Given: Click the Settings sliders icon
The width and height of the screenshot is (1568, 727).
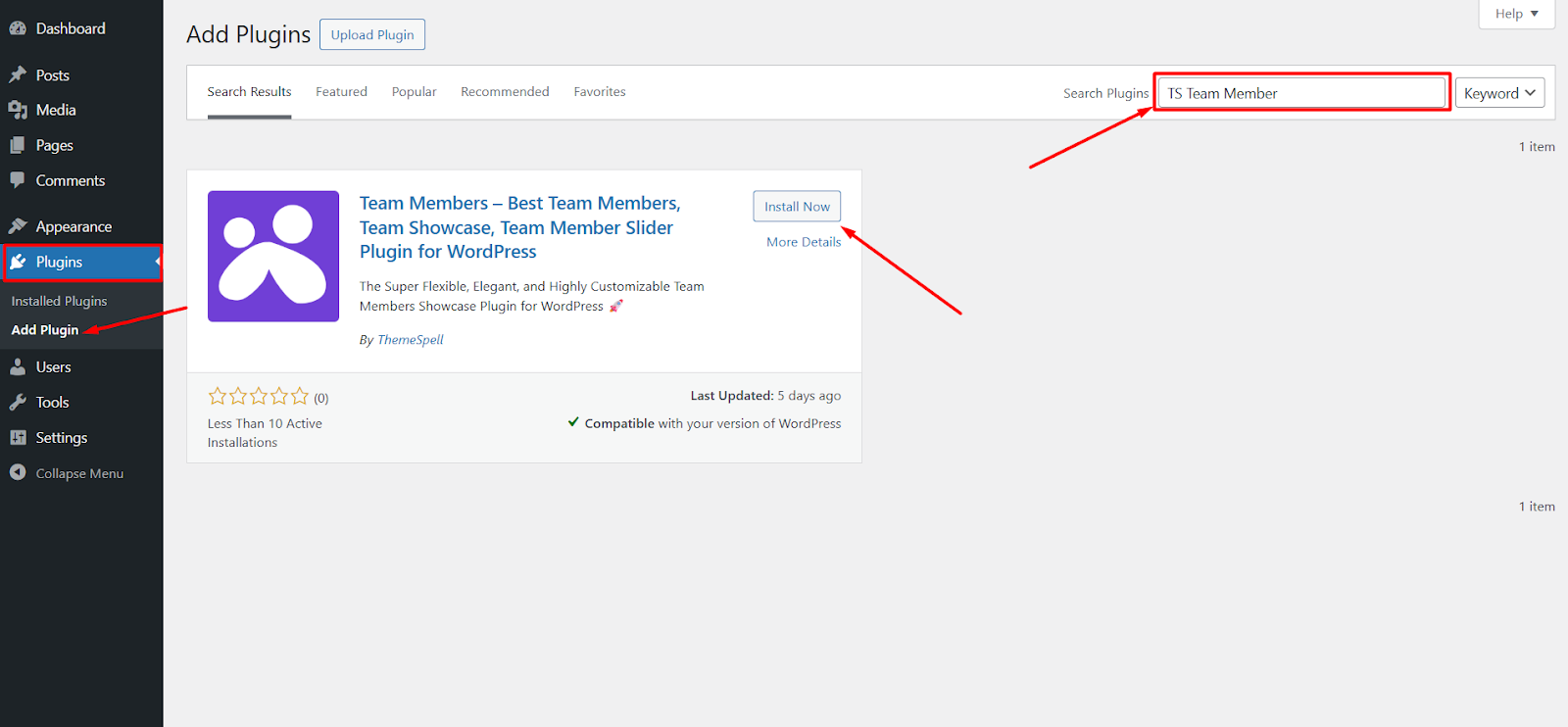Looking at the screenshot, I should pyautogui.click(x=18, y=438).
